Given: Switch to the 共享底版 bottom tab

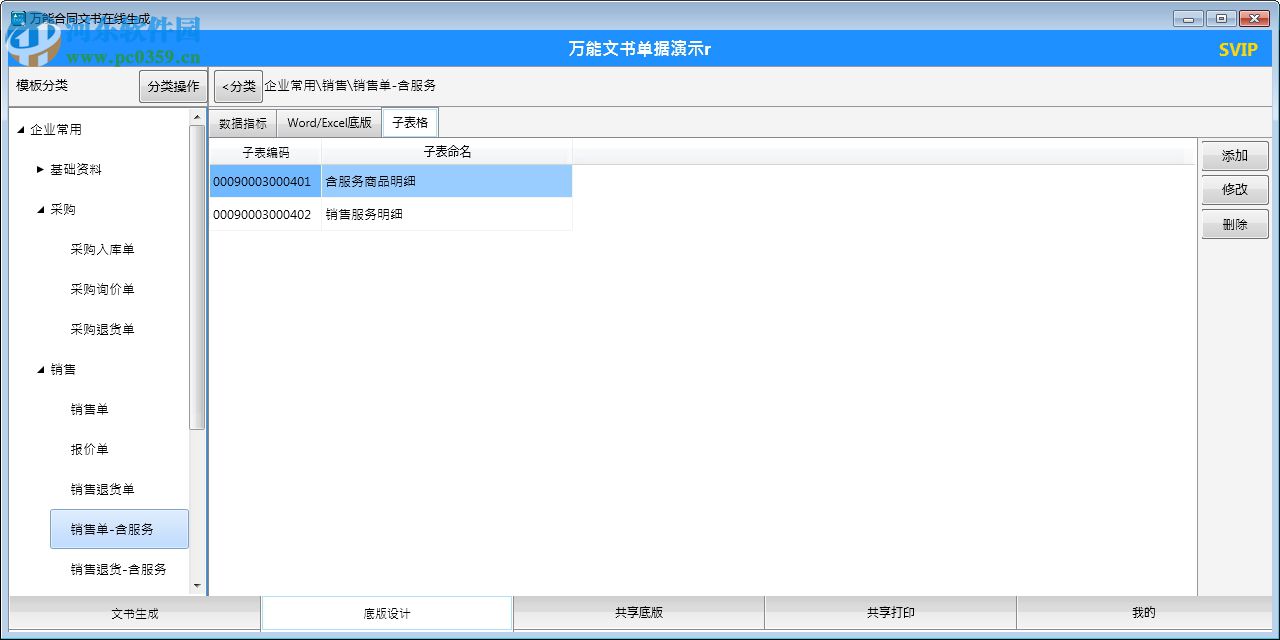Looking at the screenshot, I should (638, 613).
